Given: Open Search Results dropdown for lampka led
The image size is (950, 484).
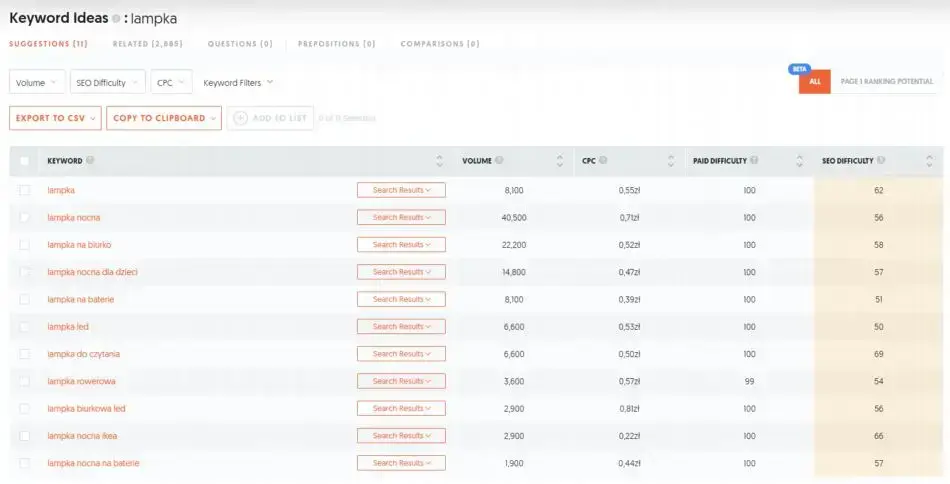Looking at the screenshot, I should 401,326.
